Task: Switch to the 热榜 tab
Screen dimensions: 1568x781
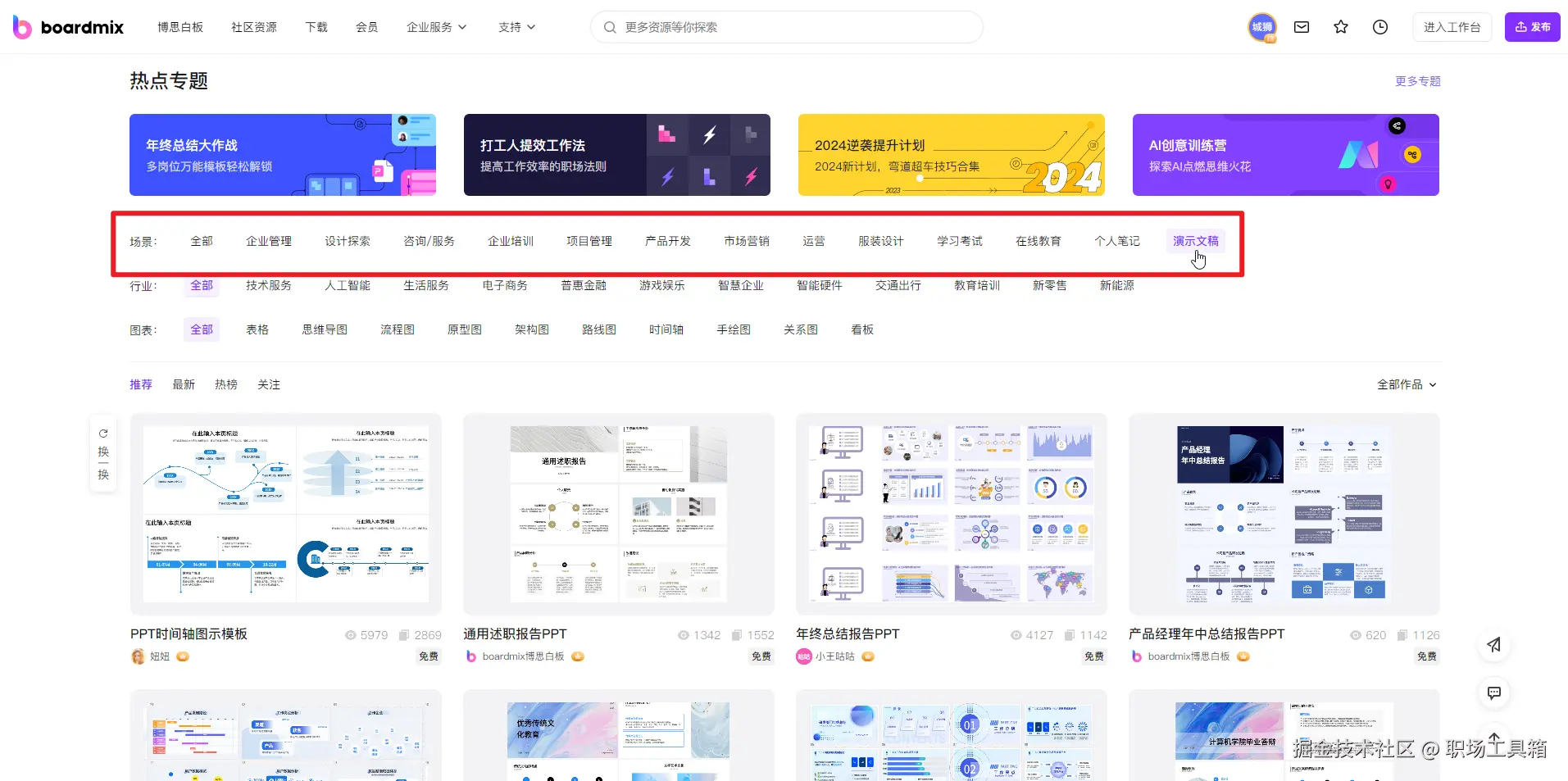Action: (x=225, y=384)
